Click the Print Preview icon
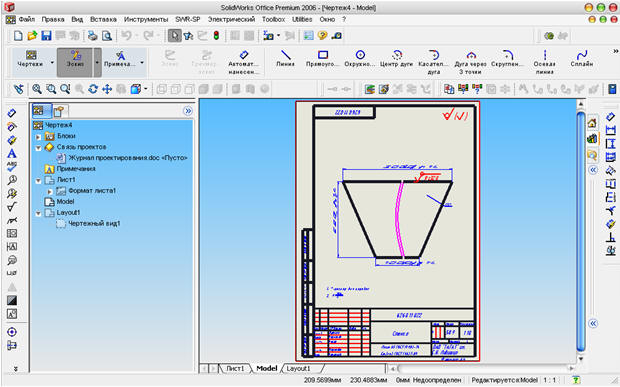Screen dimensions: 620x387 click(107, 36)
